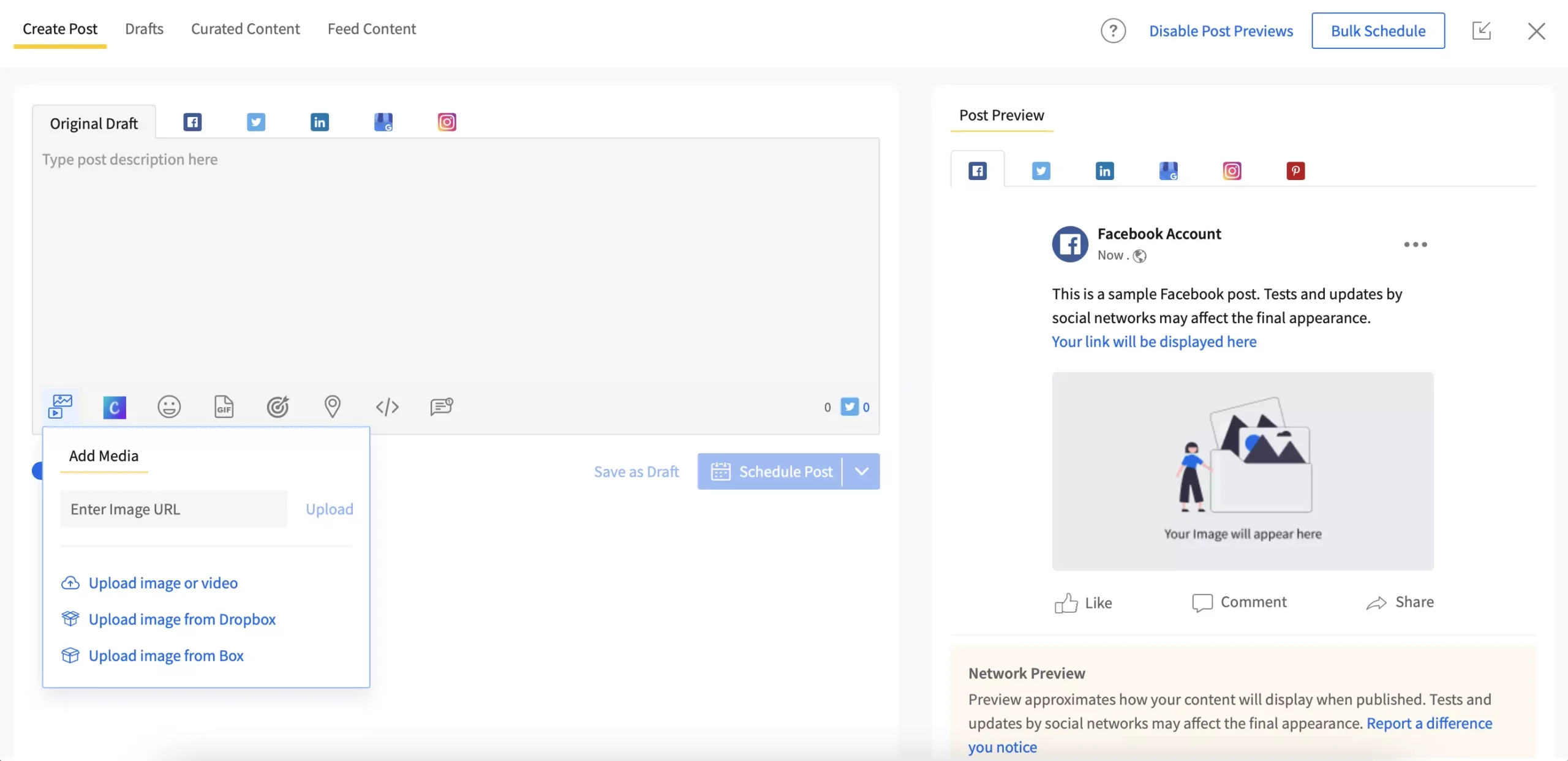Screen dimensions: 1568x761
Task: Open the comments icon with notification badge
Action: (x=442, y=407)
